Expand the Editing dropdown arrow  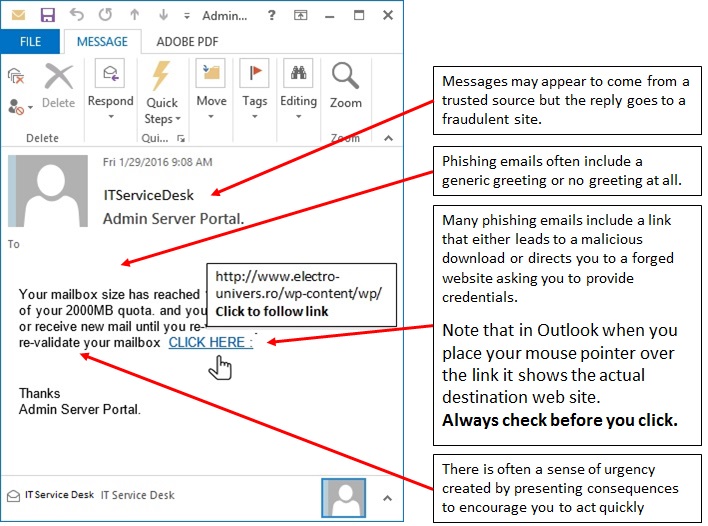pos(298,117)
